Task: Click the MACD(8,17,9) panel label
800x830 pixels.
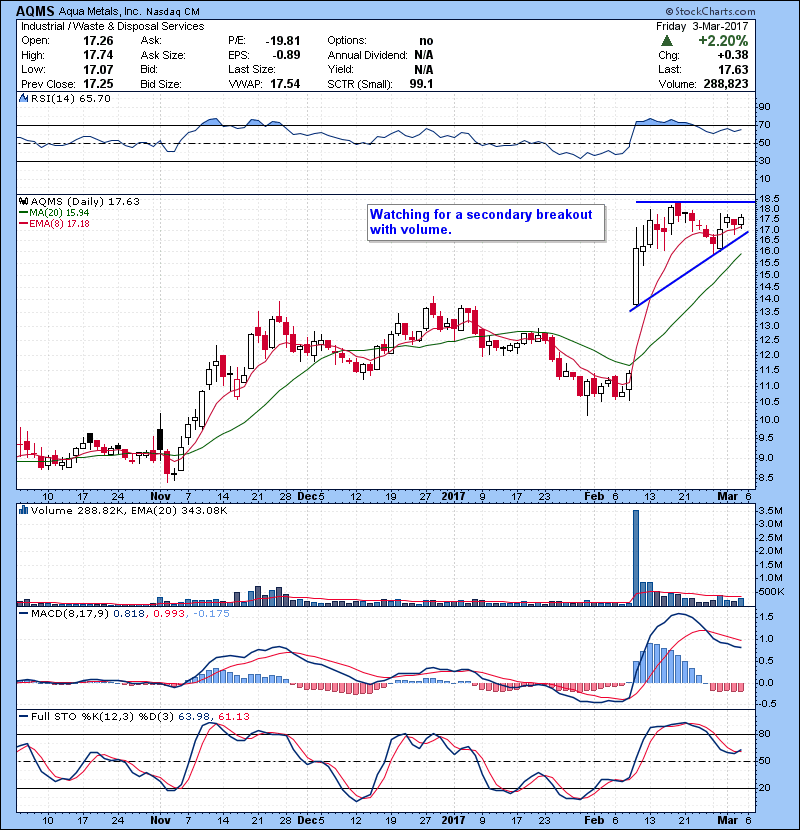Action: pyautogui.click(x=70, y=614)
